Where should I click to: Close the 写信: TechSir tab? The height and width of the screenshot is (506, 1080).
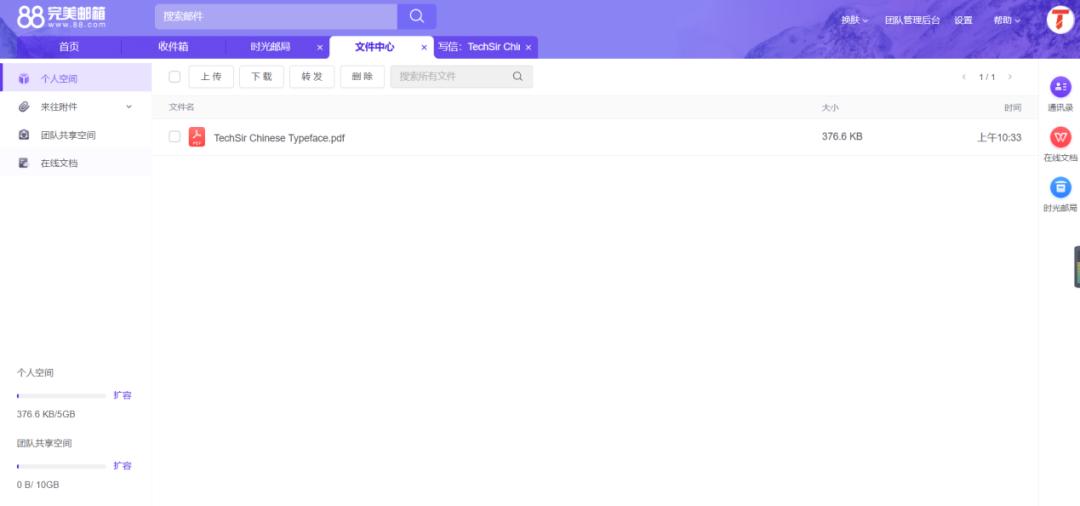click(528, 48)
